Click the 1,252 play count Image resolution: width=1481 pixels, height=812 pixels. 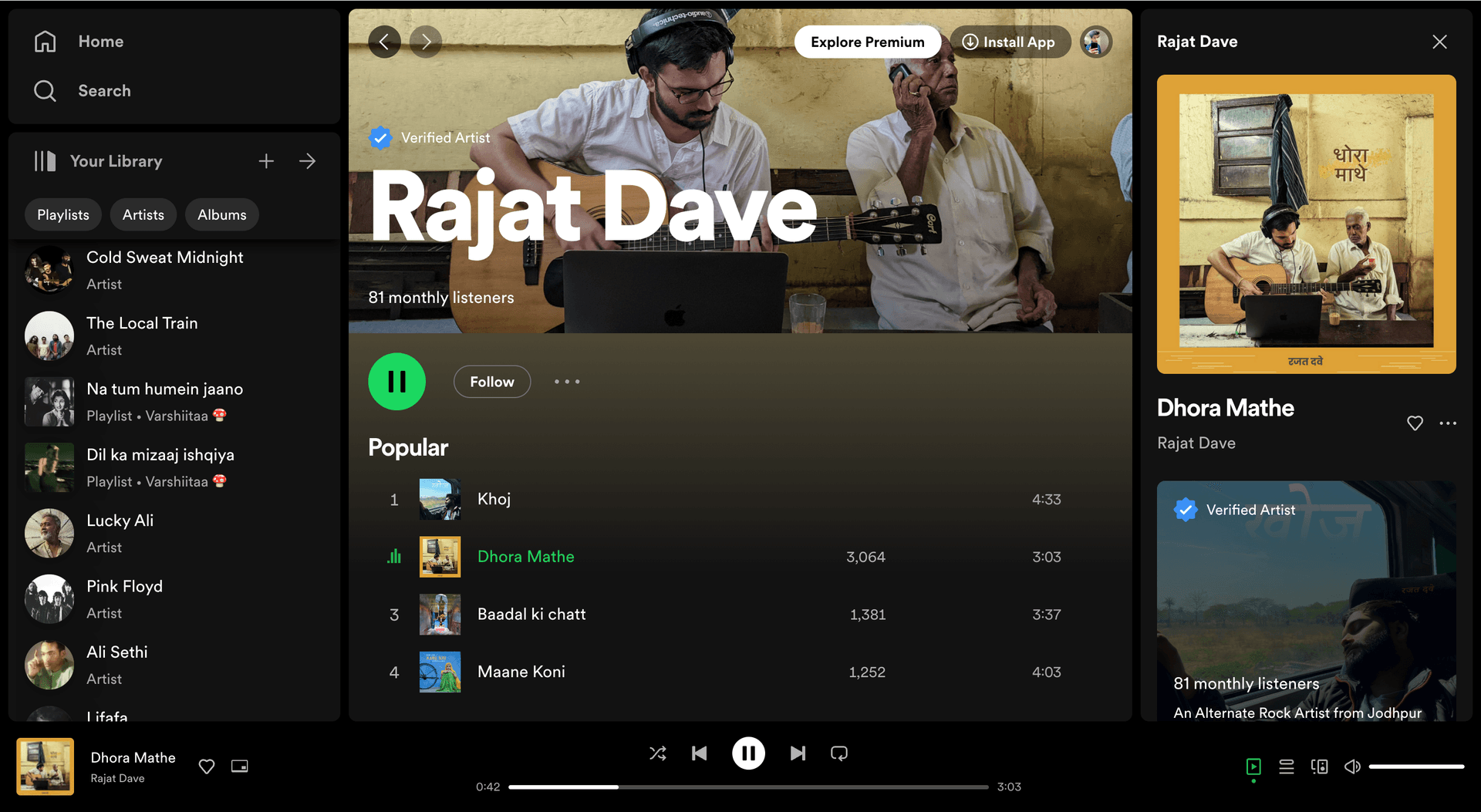click(x=867, y=672)
